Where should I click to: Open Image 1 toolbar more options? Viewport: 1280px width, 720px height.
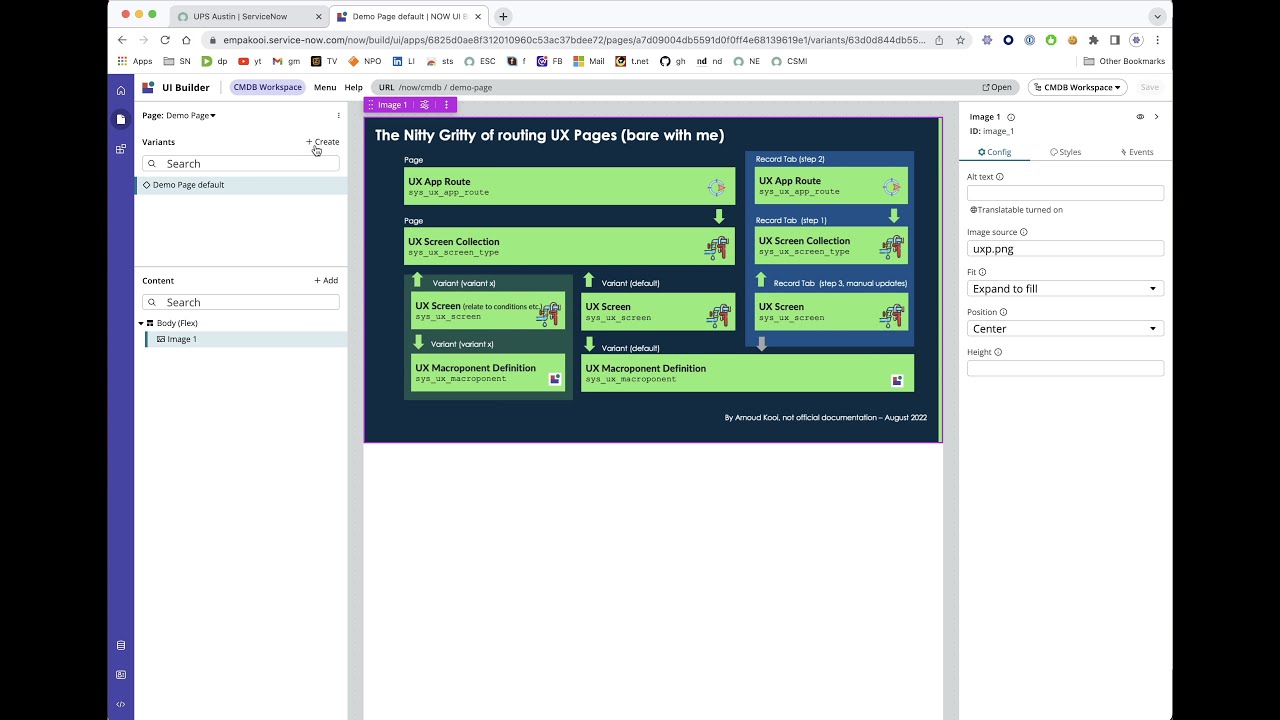pyautogui.click(x=446, y=105)
